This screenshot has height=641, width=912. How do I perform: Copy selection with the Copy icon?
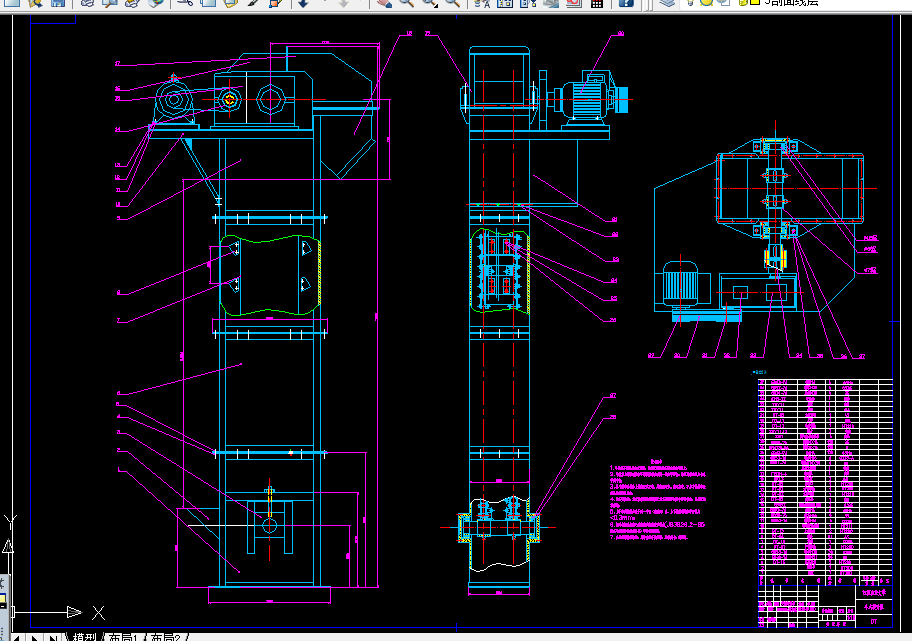coord(208,3)
